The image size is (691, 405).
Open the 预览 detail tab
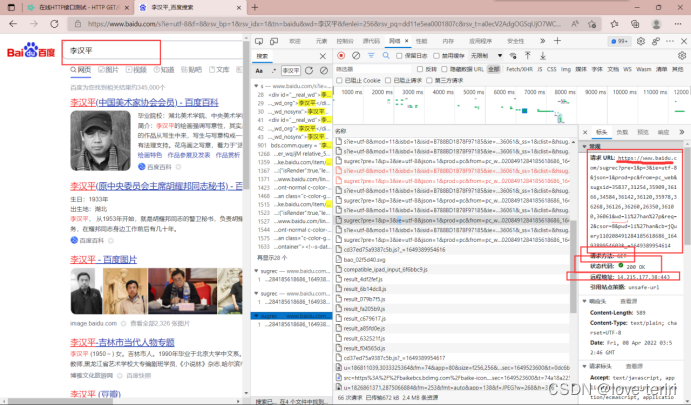(x=643, y=132)
